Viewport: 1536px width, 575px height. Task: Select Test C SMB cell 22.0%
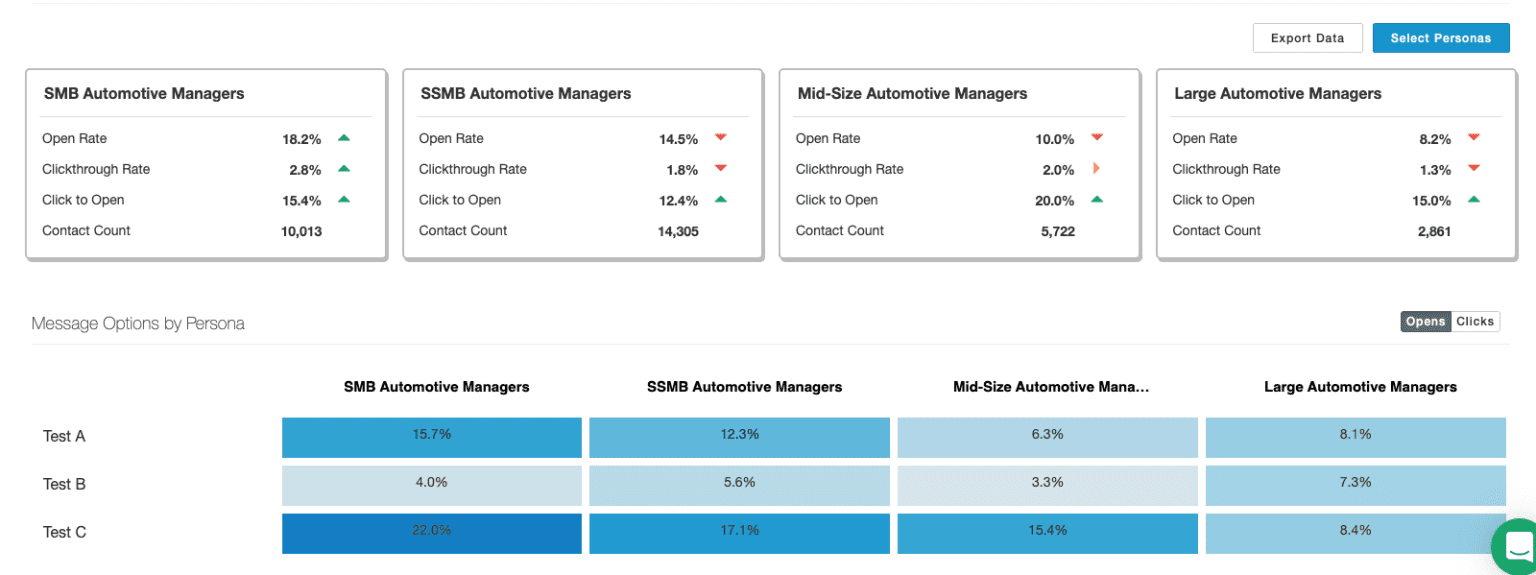click(x=431, y=531)
